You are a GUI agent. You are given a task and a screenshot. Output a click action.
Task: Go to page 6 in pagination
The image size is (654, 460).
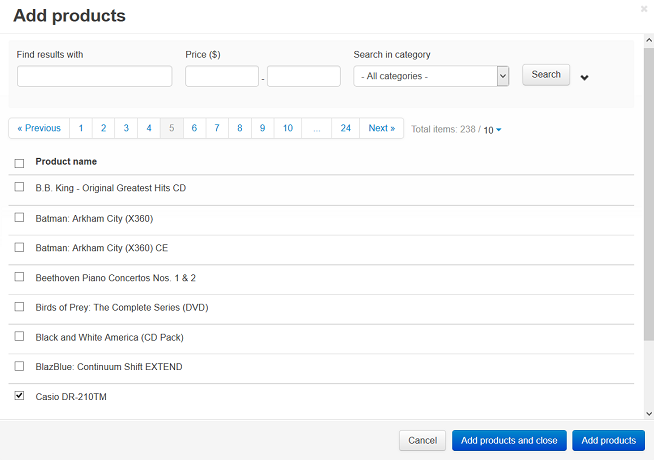194,128
